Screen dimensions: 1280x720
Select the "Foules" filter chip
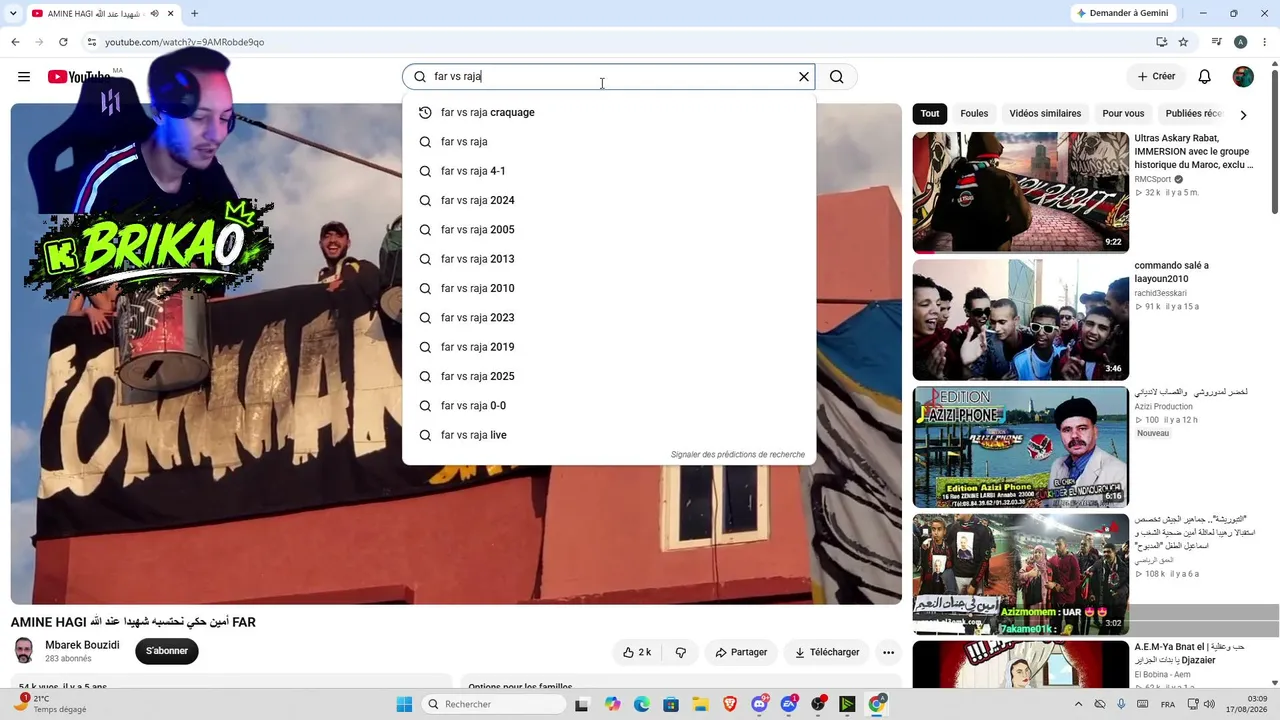[974, 114]
